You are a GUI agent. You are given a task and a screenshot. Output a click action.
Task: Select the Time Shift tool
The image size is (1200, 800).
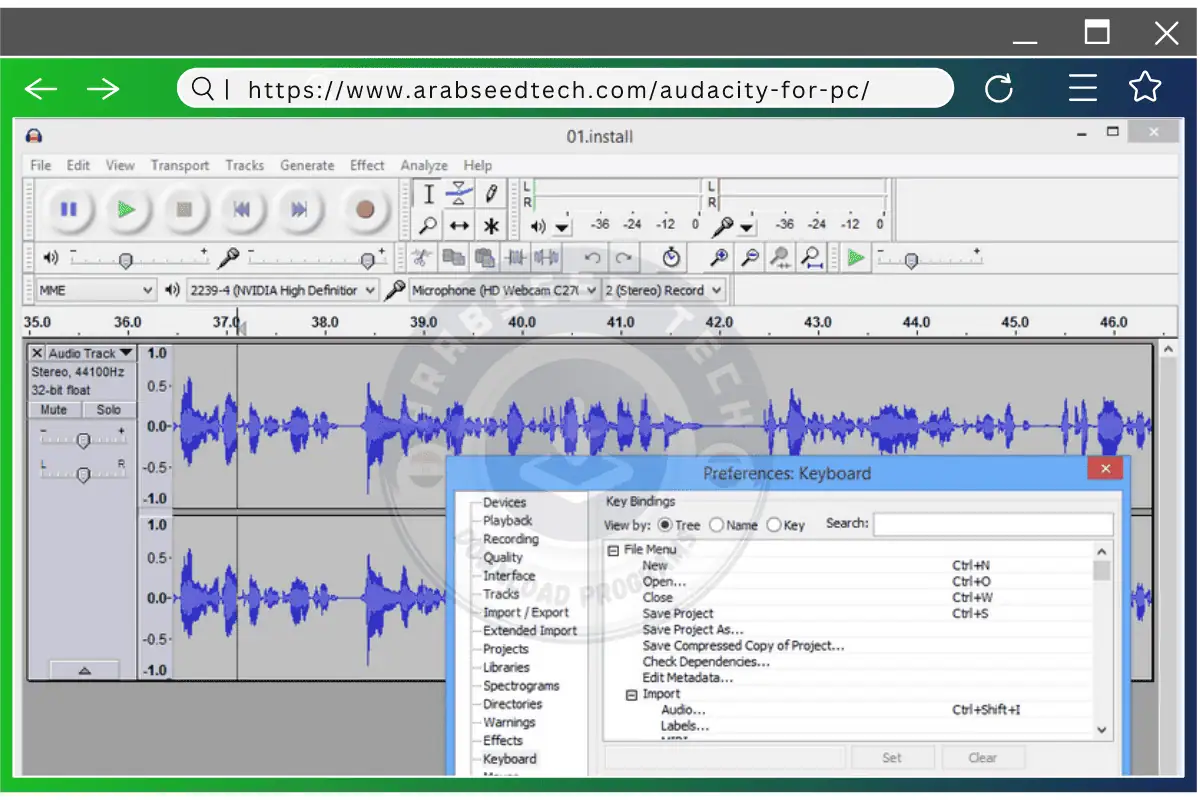[457, 226]
